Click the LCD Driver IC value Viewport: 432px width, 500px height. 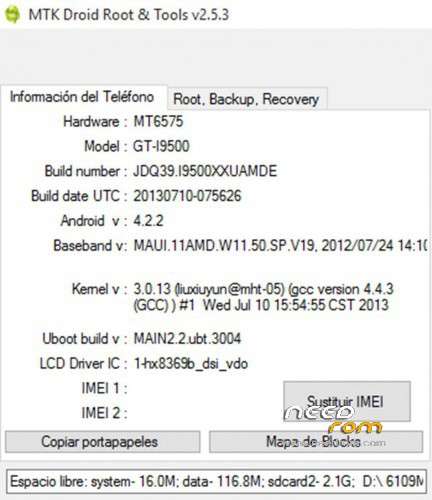(191, 364)
